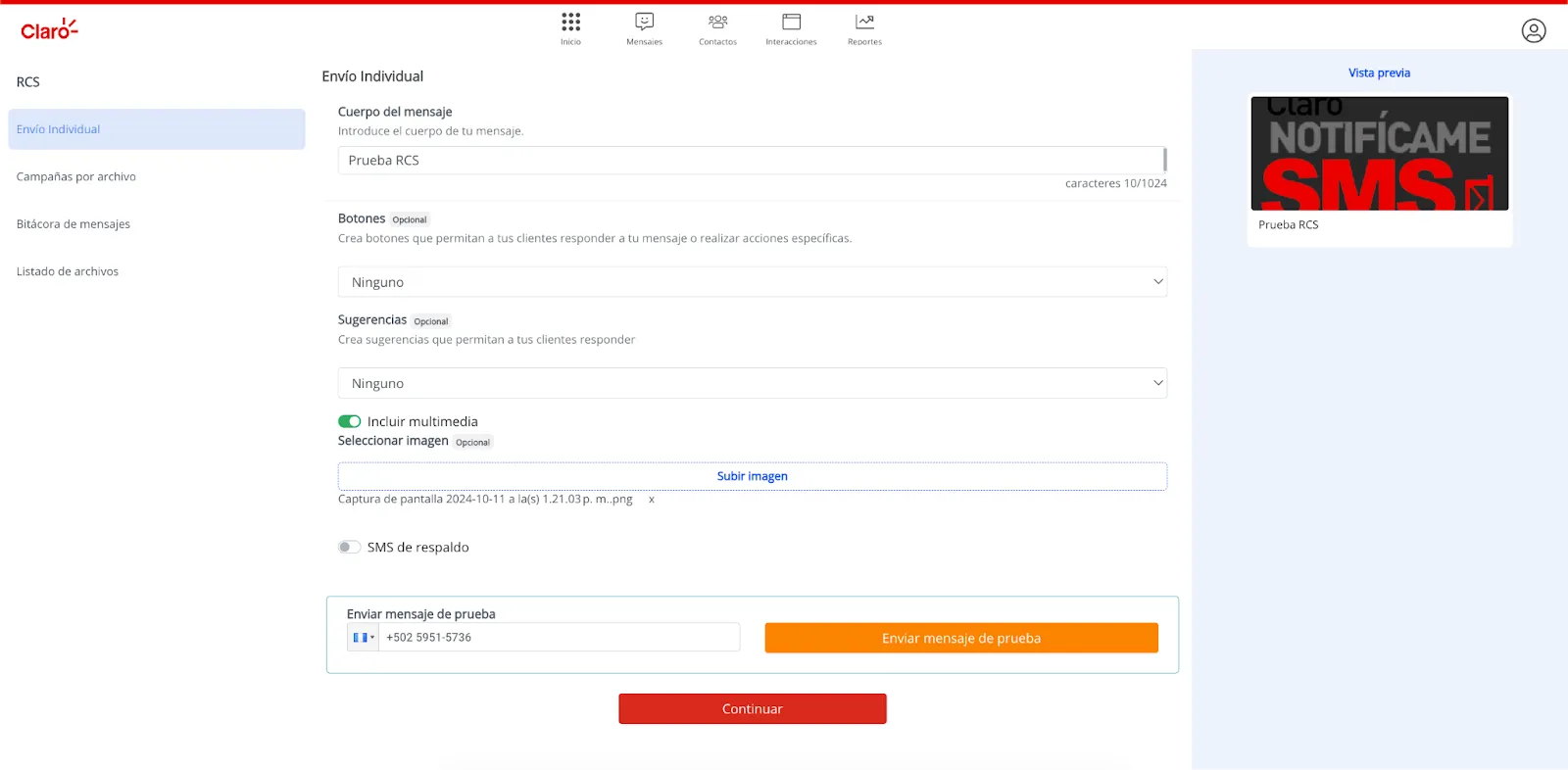Click the Cuerpo del mensaje text field

pos(750,161)
